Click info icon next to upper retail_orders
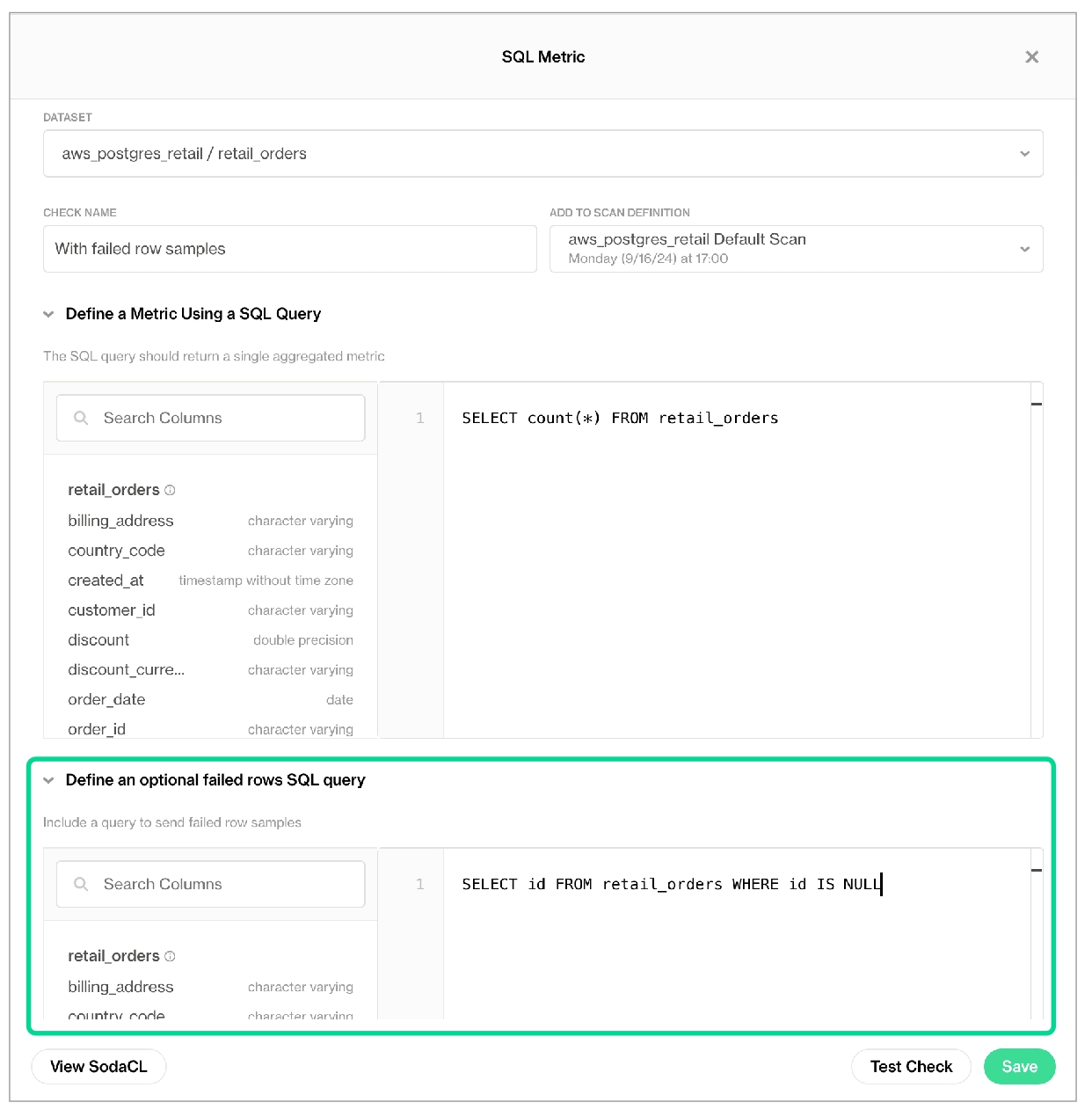Screen dimensions: 1092x1117 click(x=170, y=490)
